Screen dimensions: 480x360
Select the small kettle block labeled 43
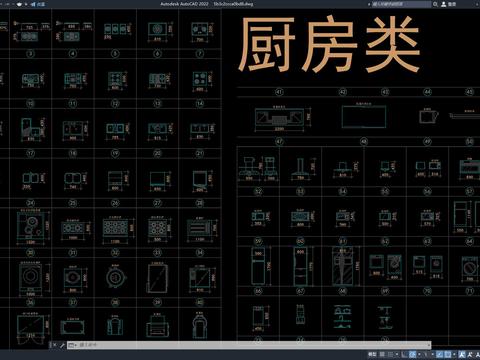click(428, 116)
